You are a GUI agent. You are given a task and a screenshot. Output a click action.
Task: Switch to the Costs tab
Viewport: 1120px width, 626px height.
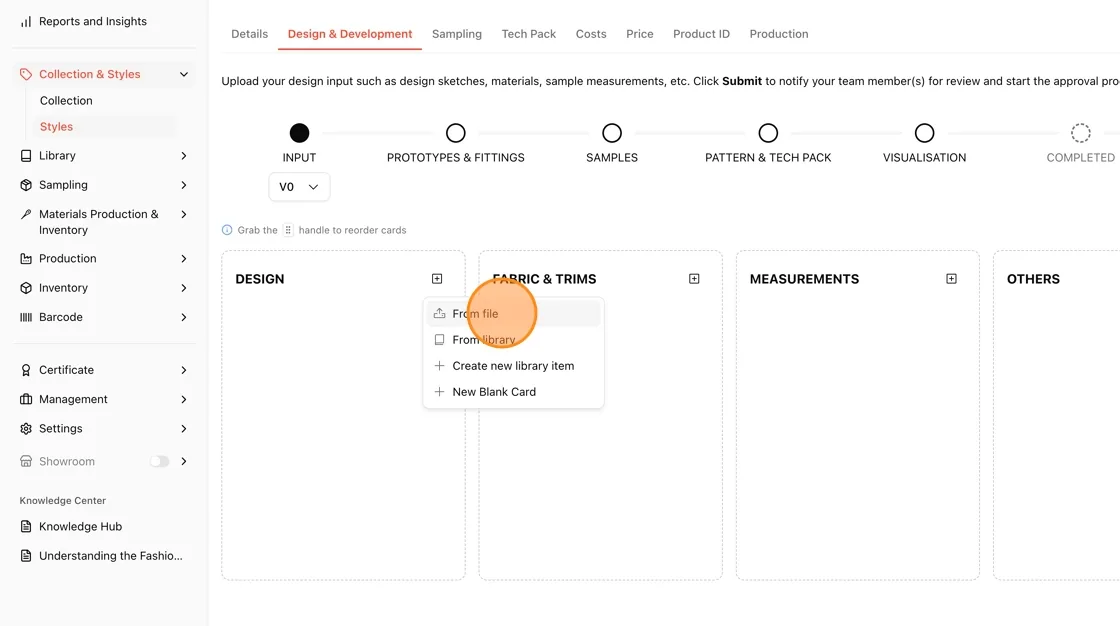pos(591,34)
